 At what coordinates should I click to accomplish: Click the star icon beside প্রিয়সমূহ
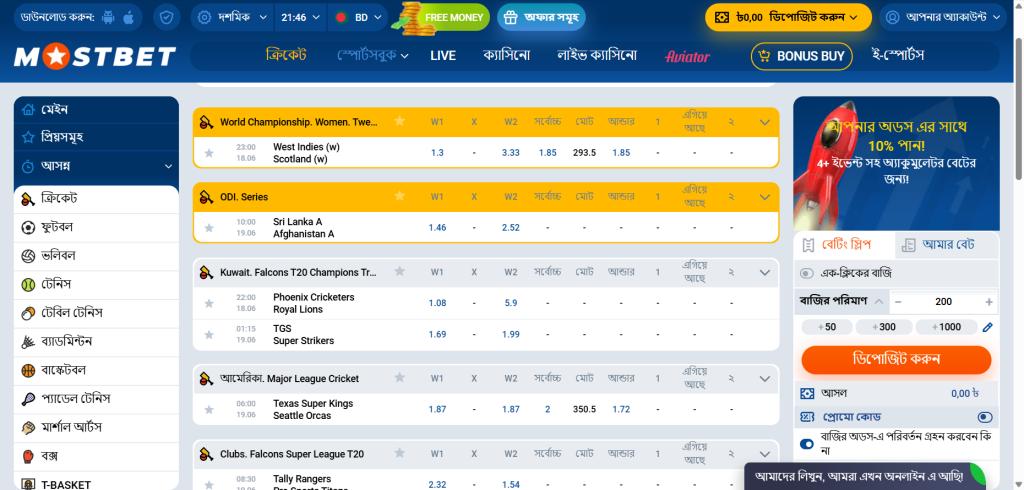(28, 138)
